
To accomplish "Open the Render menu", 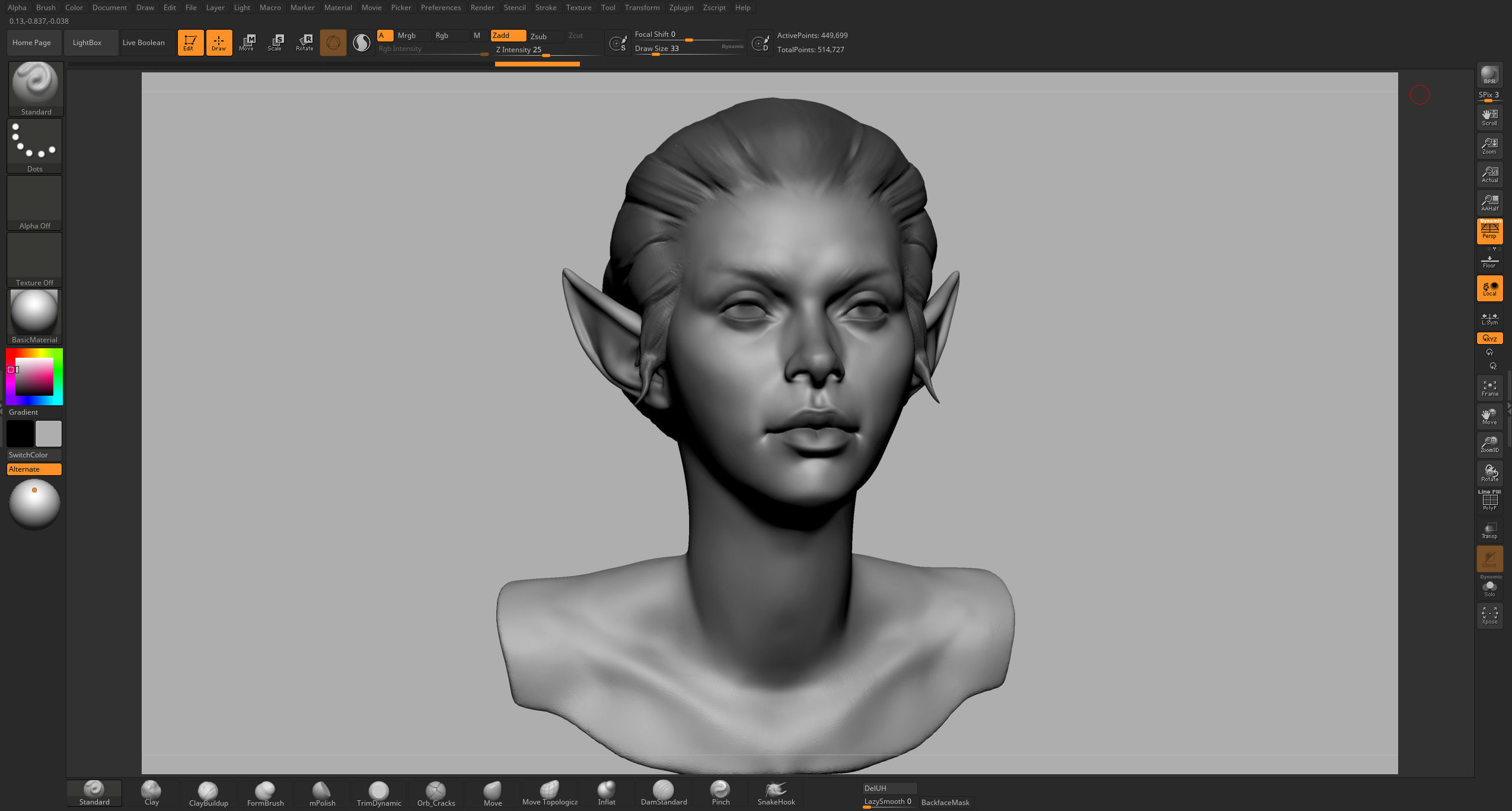I will point(482,8).
